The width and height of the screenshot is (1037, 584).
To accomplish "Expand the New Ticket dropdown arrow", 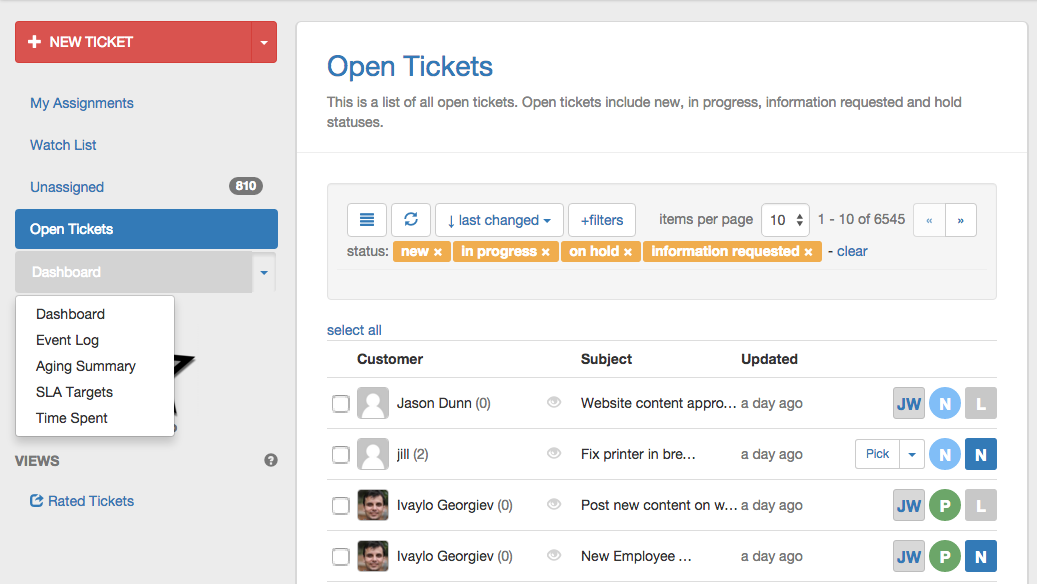I will (x=264, y=43).
